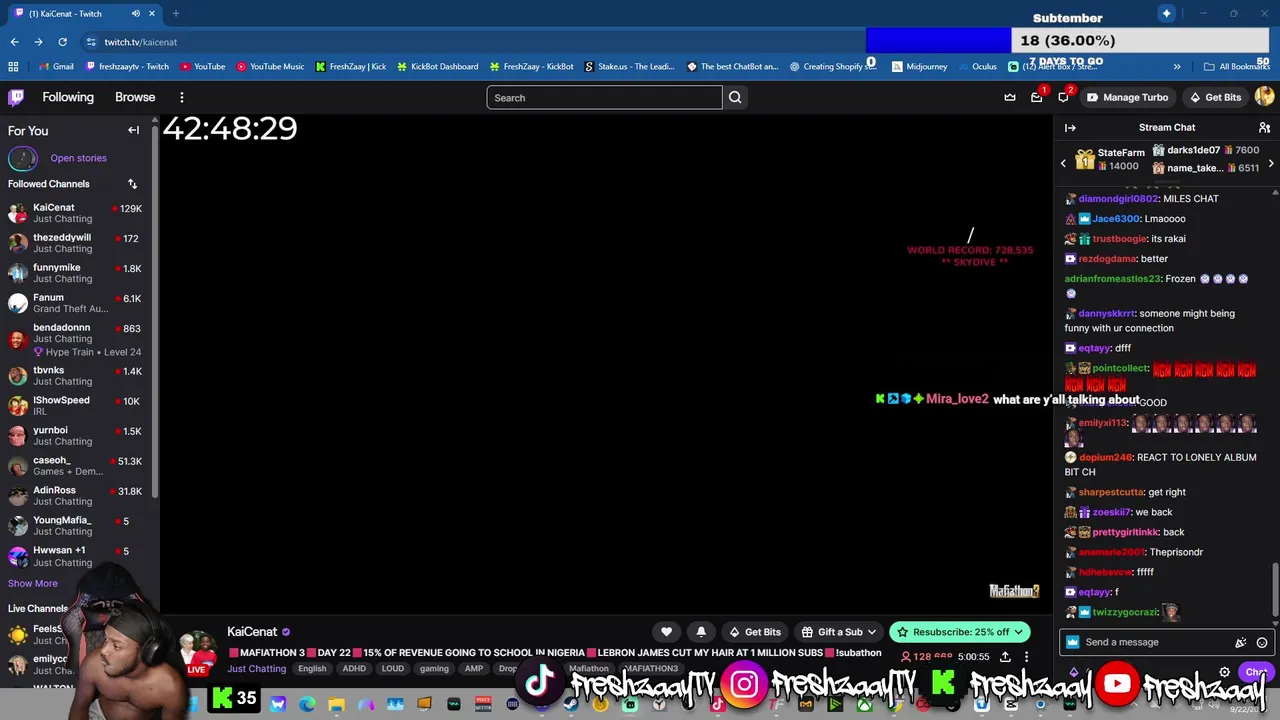Open the KickBot Dashboard bookmark
Image resolution: width=1280 pixels, height=720 pixels.
(437, 67)
